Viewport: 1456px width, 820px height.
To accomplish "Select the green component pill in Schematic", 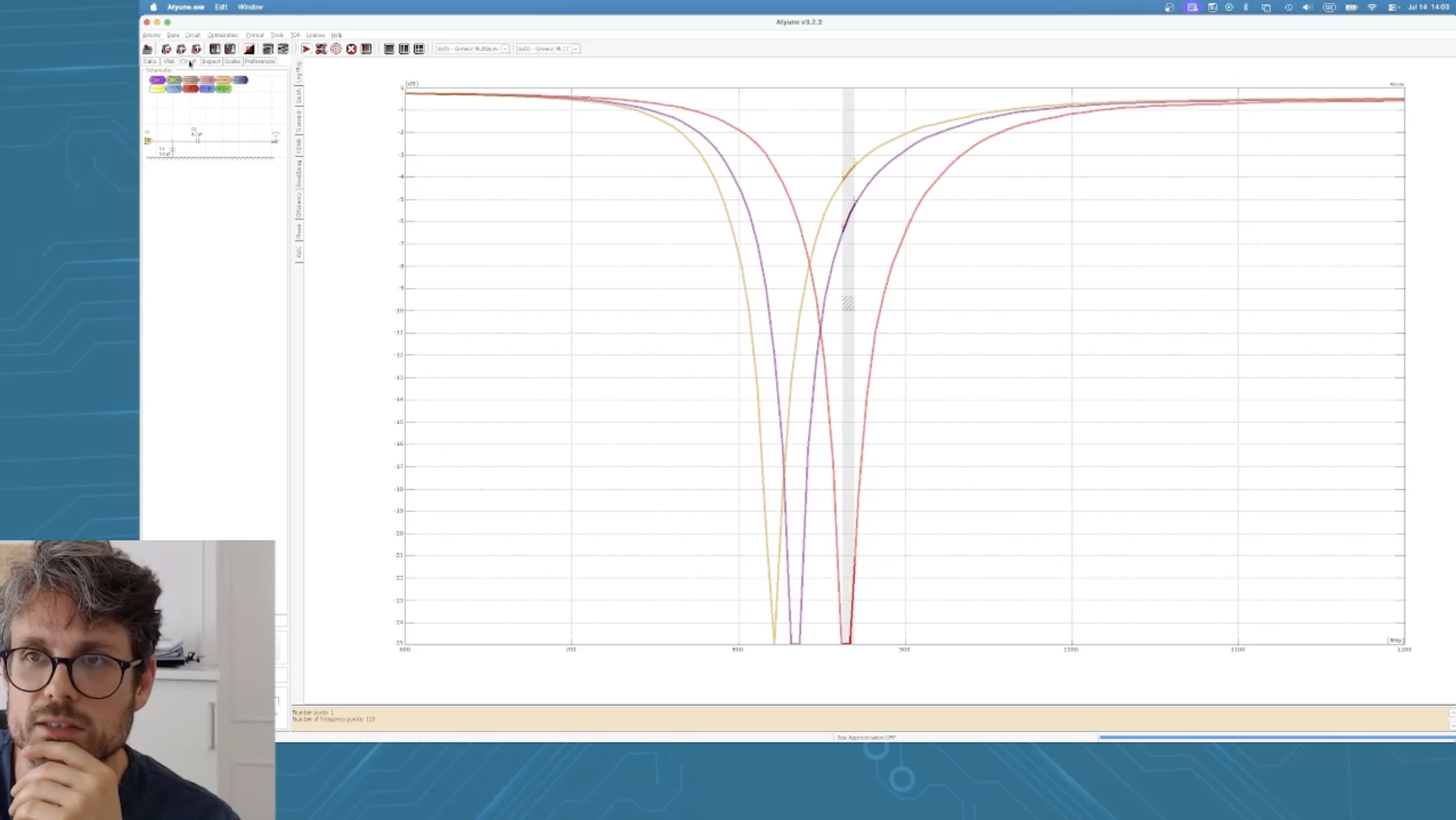I will [x=224, y=89].
